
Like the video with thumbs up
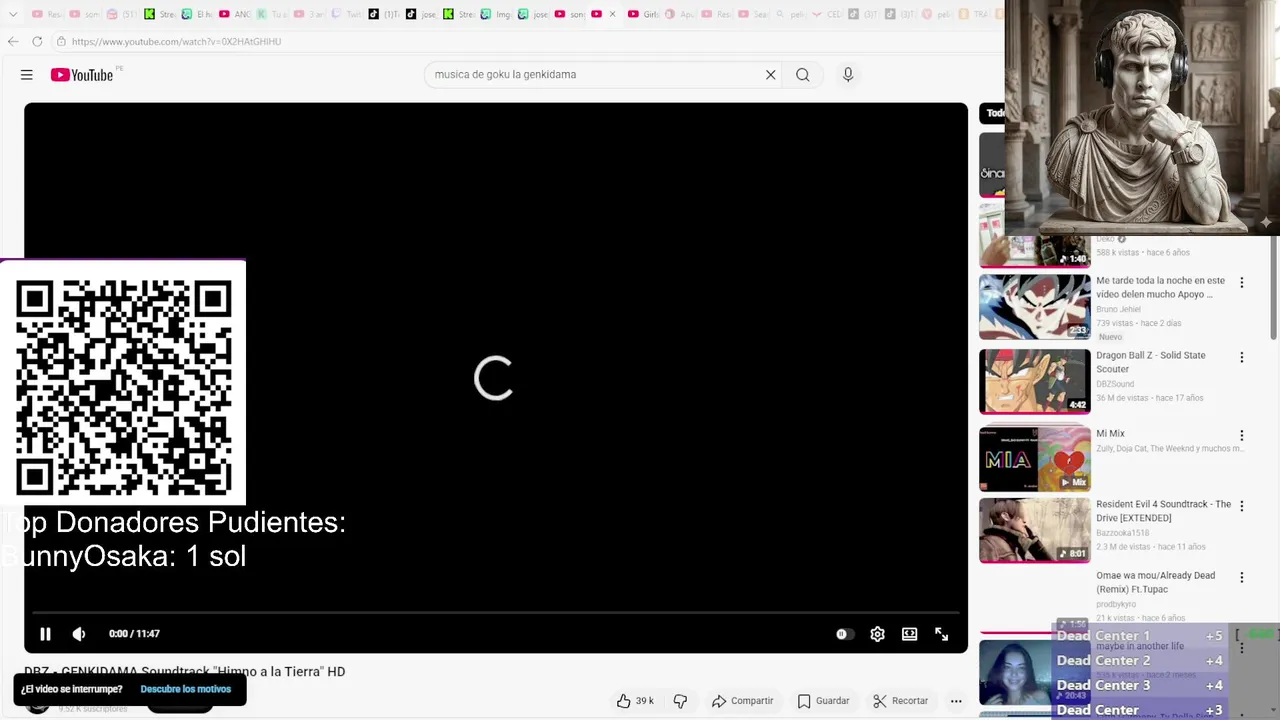pyautogui.click(x=634, y=701)
